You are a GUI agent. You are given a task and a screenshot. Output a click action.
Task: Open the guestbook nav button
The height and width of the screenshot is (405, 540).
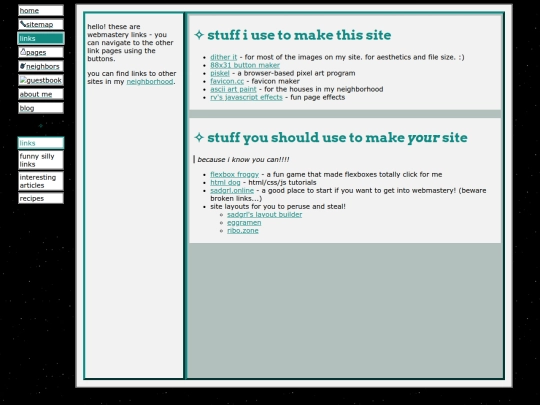pos(41,80)
